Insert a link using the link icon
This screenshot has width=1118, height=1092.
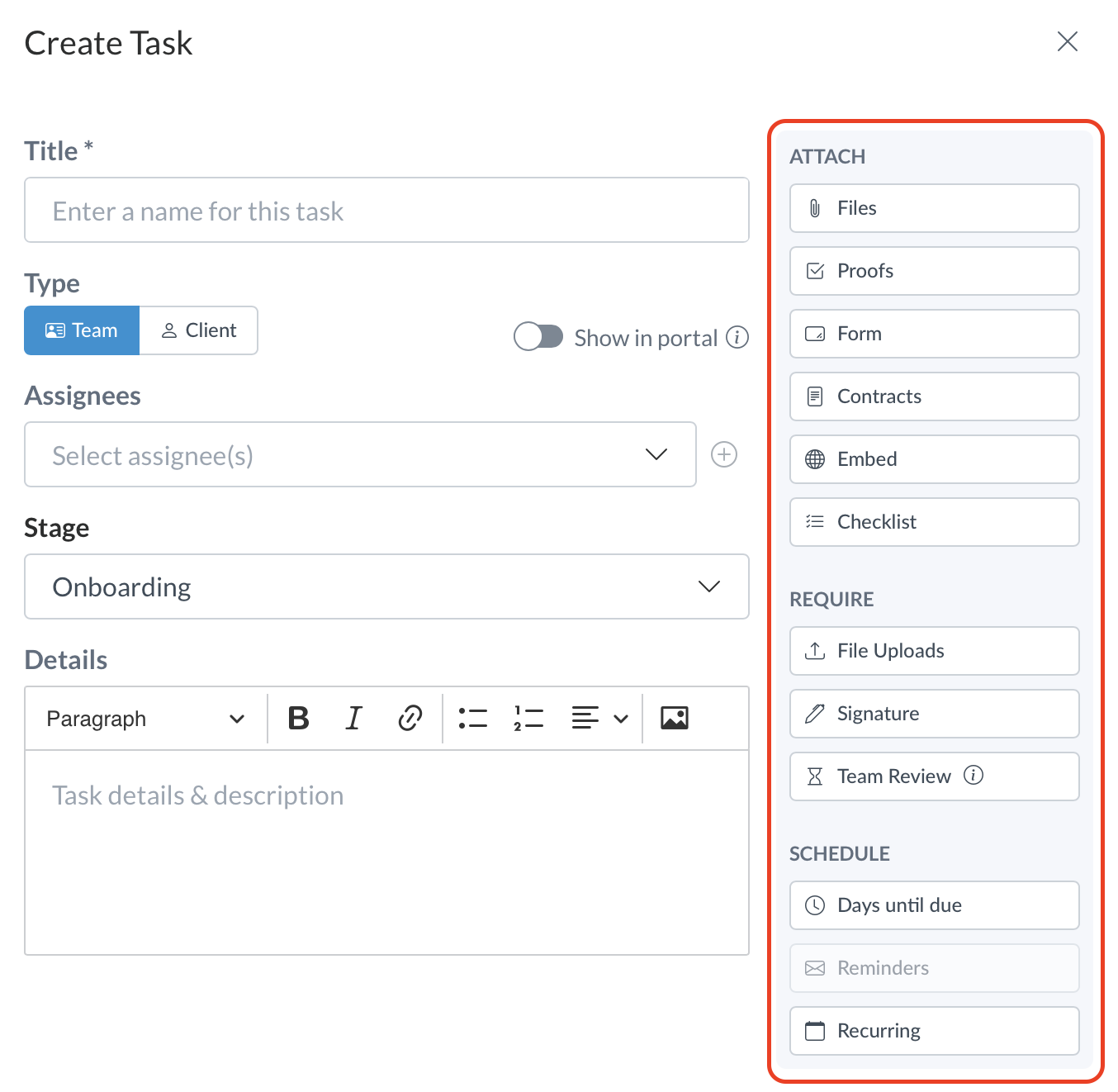tap(410, 719)
